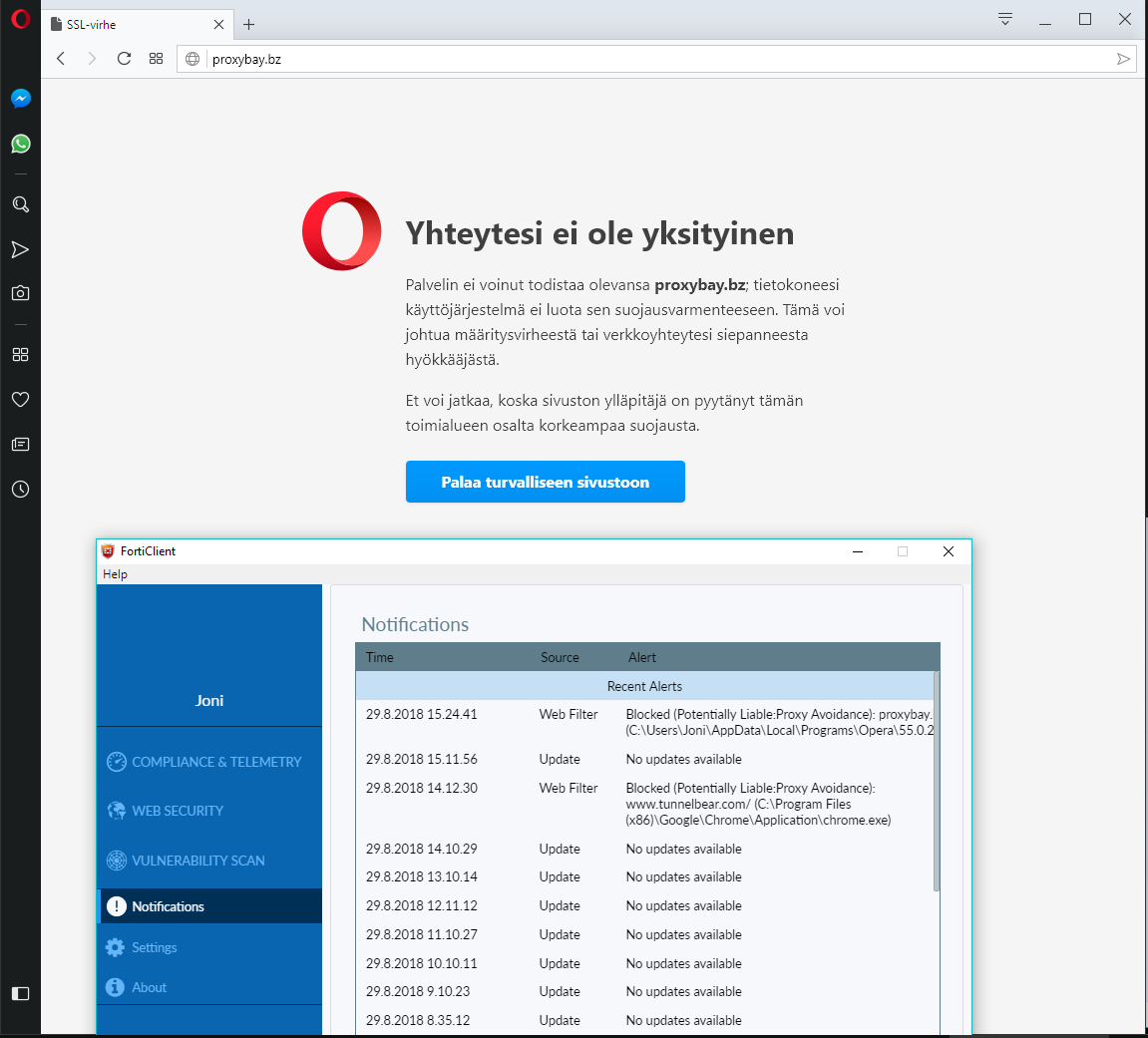
Task: Open Web Security section in FortiClient
Action: (x=209, y=811)
